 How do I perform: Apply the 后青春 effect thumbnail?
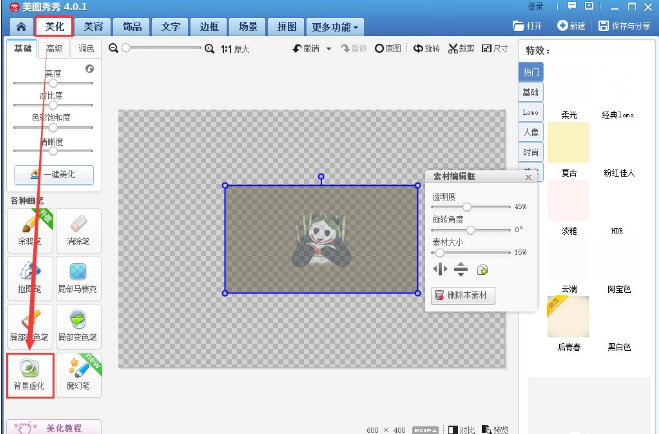(x=568, y=317)
